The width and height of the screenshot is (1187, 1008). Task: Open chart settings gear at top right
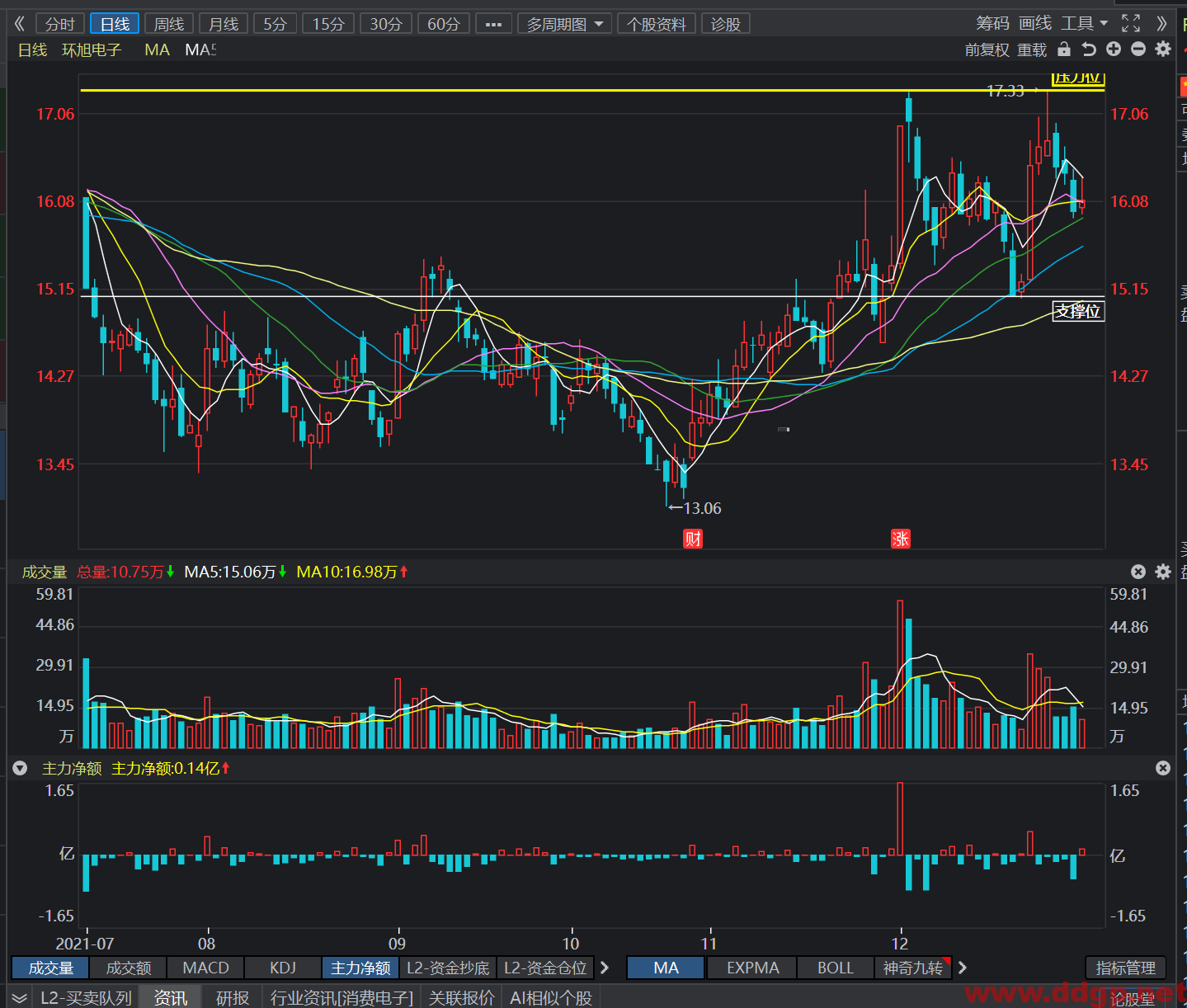point(1163,49)
